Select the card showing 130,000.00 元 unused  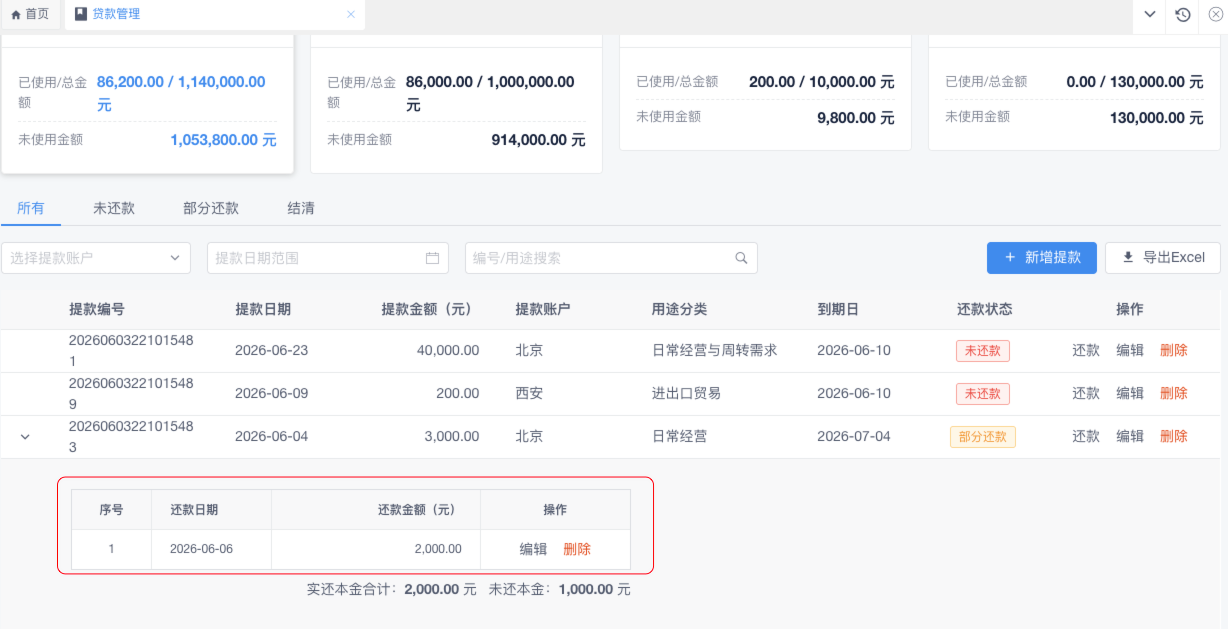(1074, 92)
